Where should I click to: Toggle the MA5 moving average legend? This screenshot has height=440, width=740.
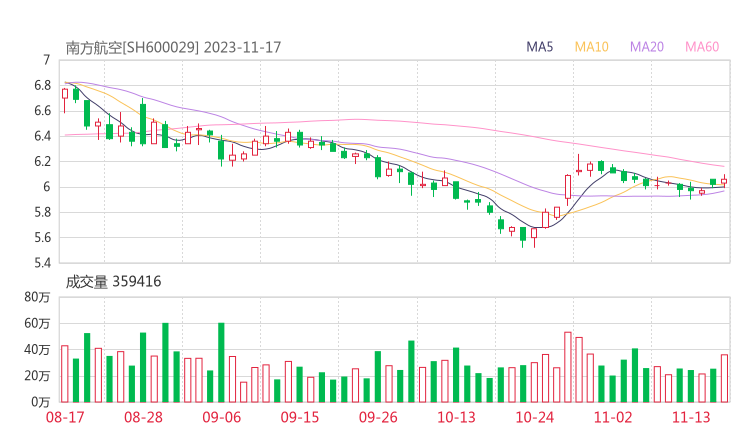point(540,47)
